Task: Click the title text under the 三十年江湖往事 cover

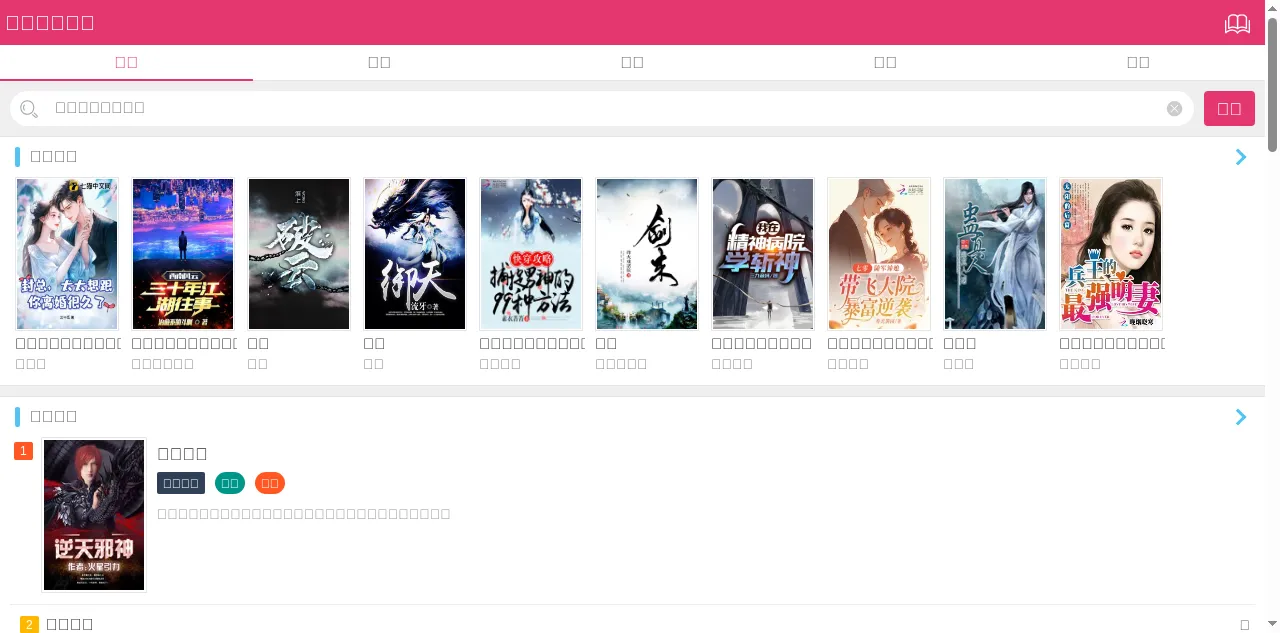Action: (x=184, y=343)
